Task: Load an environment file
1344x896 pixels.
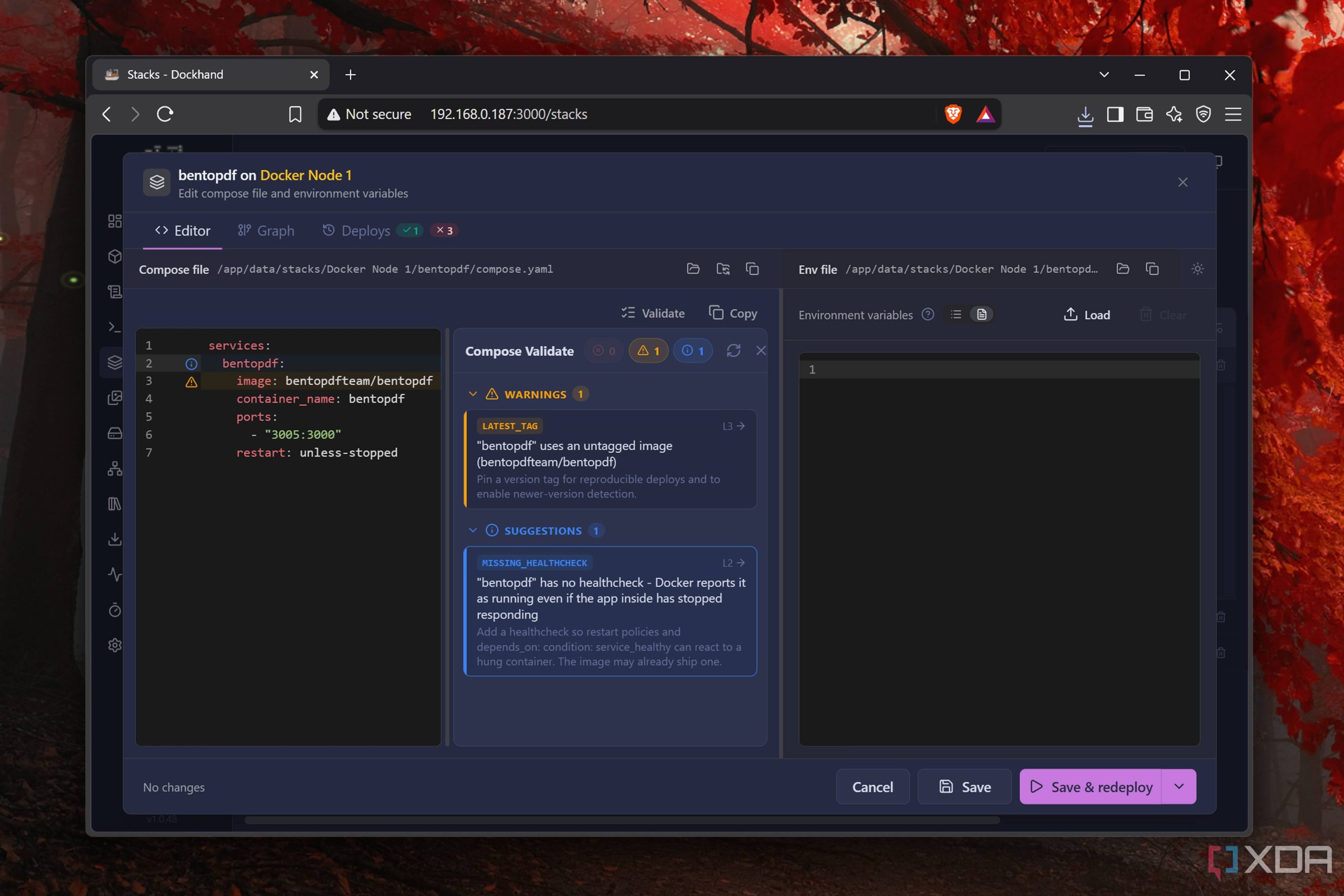Action: tap(1087, 314)
